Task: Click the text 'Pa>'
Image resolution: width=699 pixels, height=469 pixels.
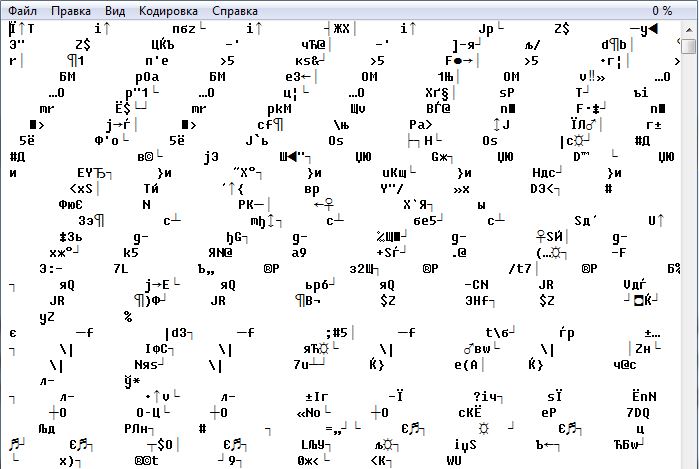Action: [421, 125]
